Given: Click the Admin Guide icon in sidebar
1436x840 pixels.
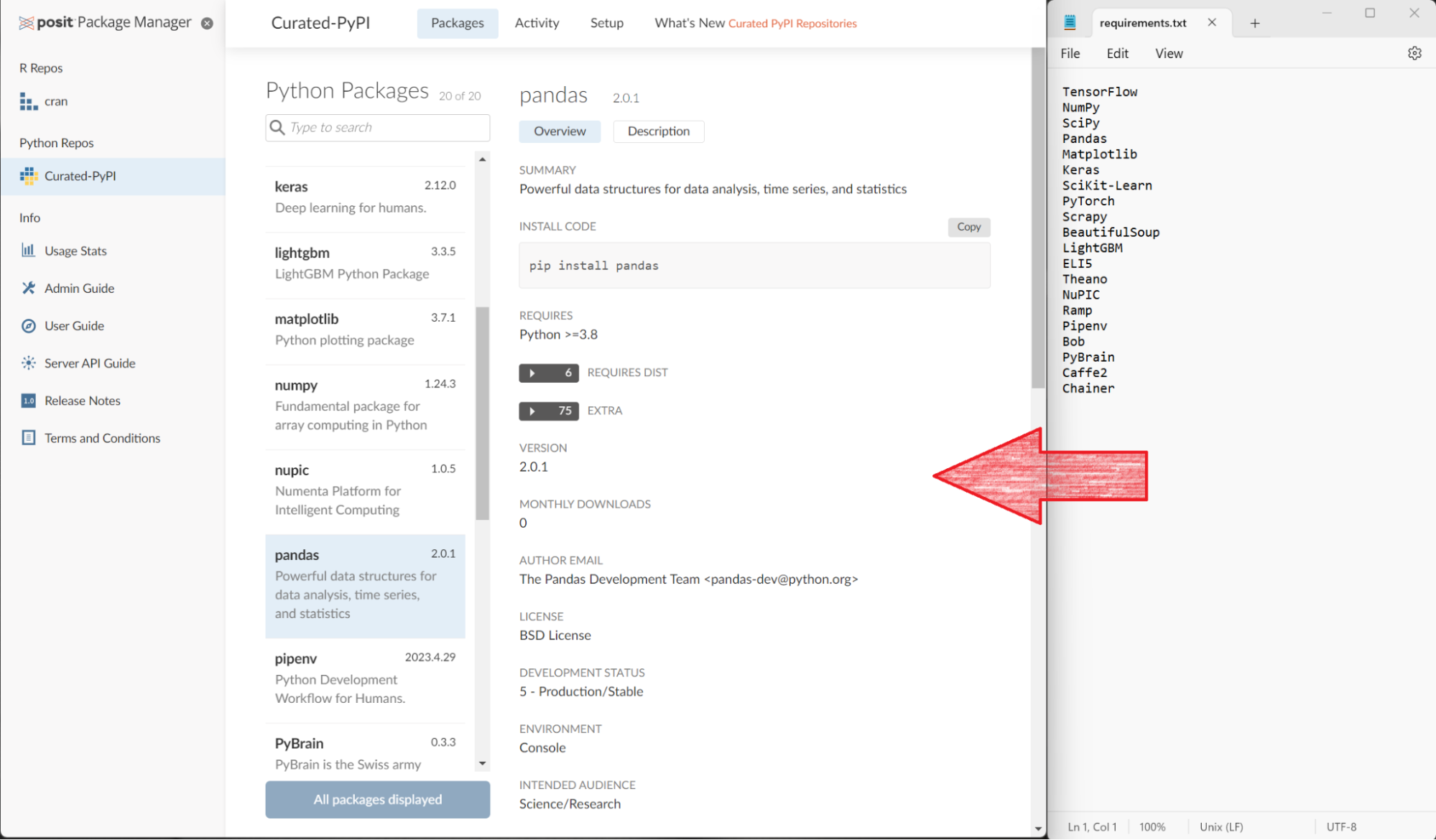Looking at the screenshot, I should coord(28,288).
